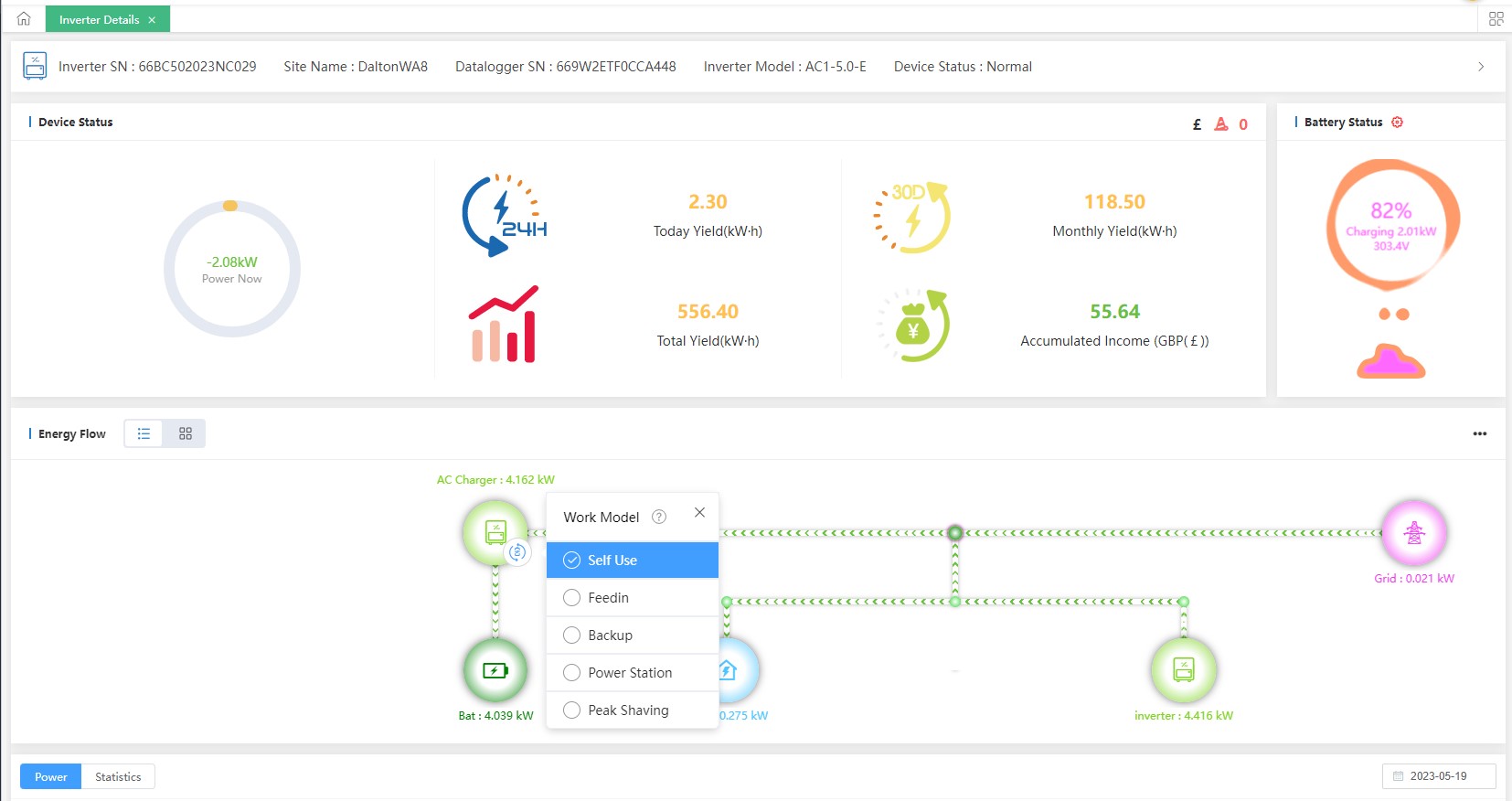The image size is (1512, 801).
Task: Open the date picker 2023-05-19
Action: [x=1438, y=776]
